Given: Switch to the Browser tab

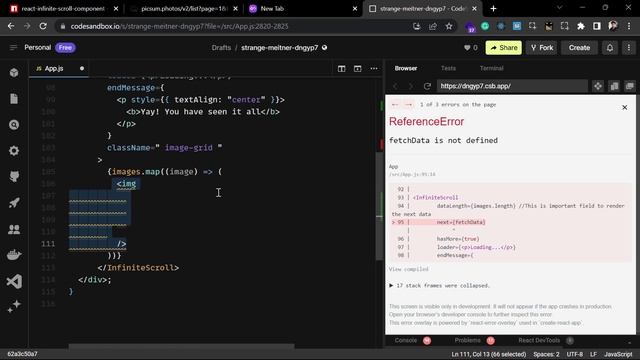Looking at the screenshot, I should coord(406,69).
